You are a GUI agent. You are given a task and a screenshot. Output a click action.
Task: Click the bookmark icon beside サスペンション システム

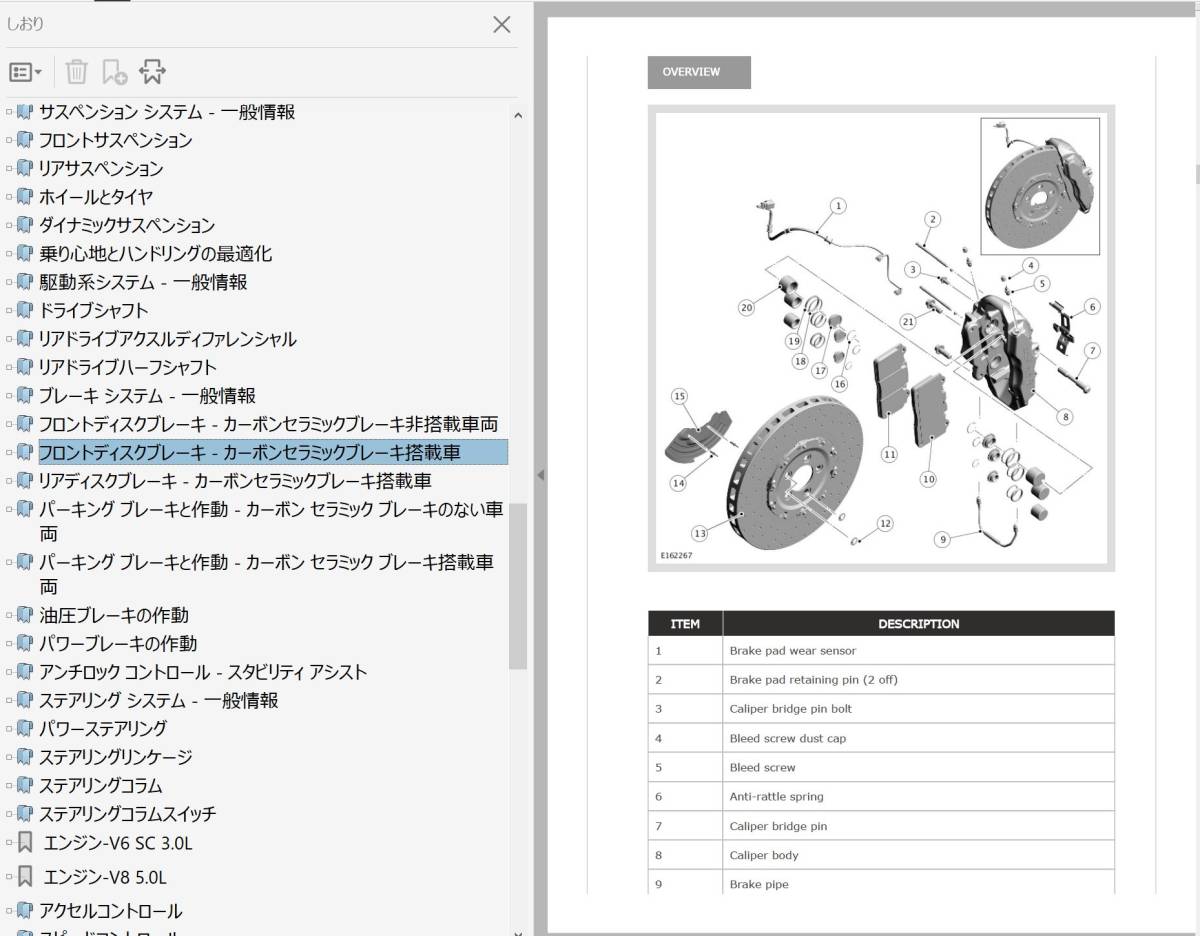[x=23, y=112]
